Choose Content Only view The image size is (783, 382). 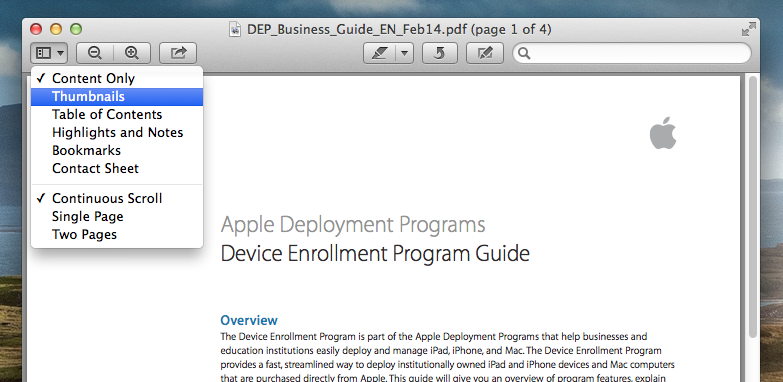click(117, 78)
